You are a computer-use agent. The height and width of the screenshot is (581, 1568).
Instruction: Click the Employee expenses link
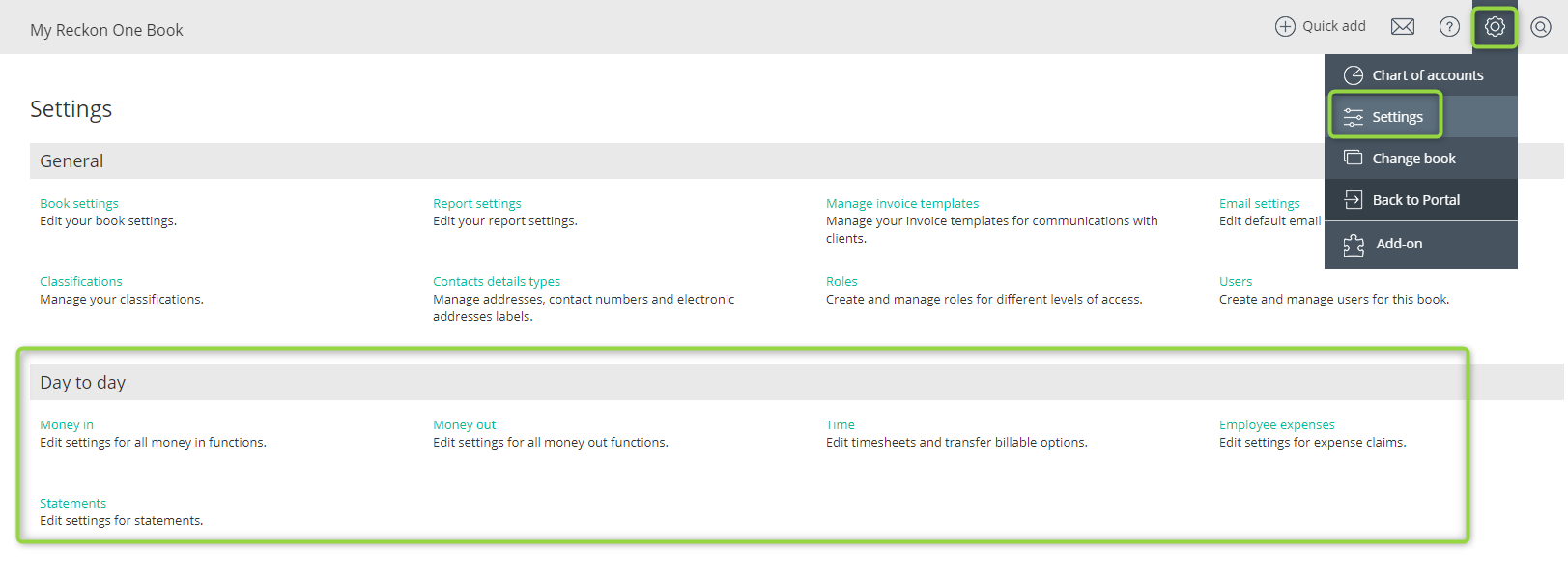1277,425
